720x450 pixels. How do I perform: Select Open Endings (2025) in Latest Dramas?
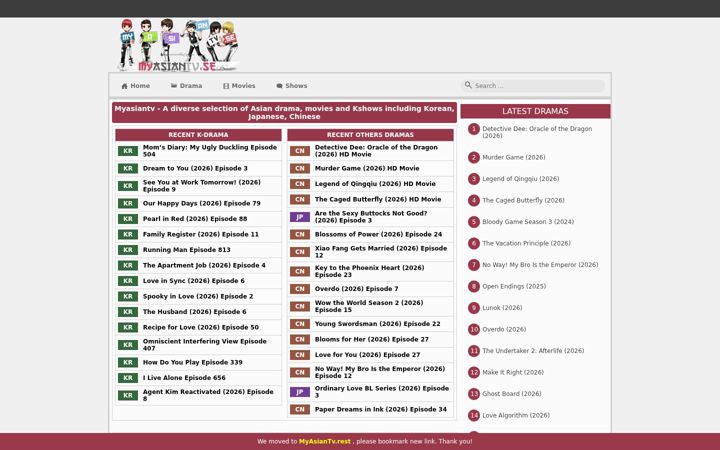(x=514, y=287)
